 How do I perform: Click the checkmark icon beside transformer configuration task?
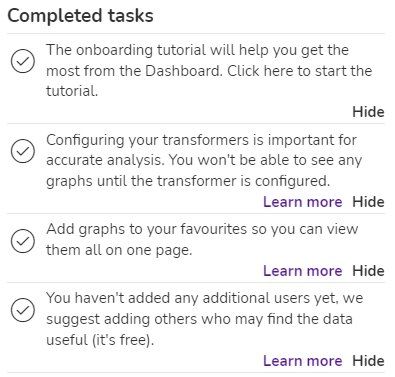pos(23,151)
